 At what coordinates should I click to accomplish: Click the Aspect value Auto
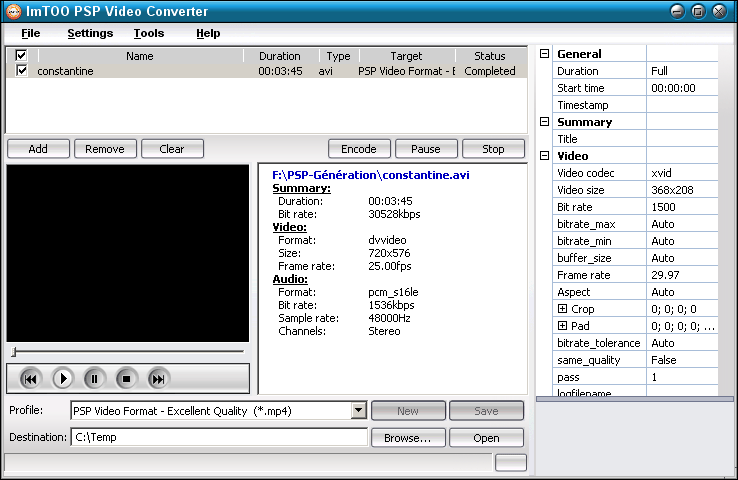pos(682,292)
